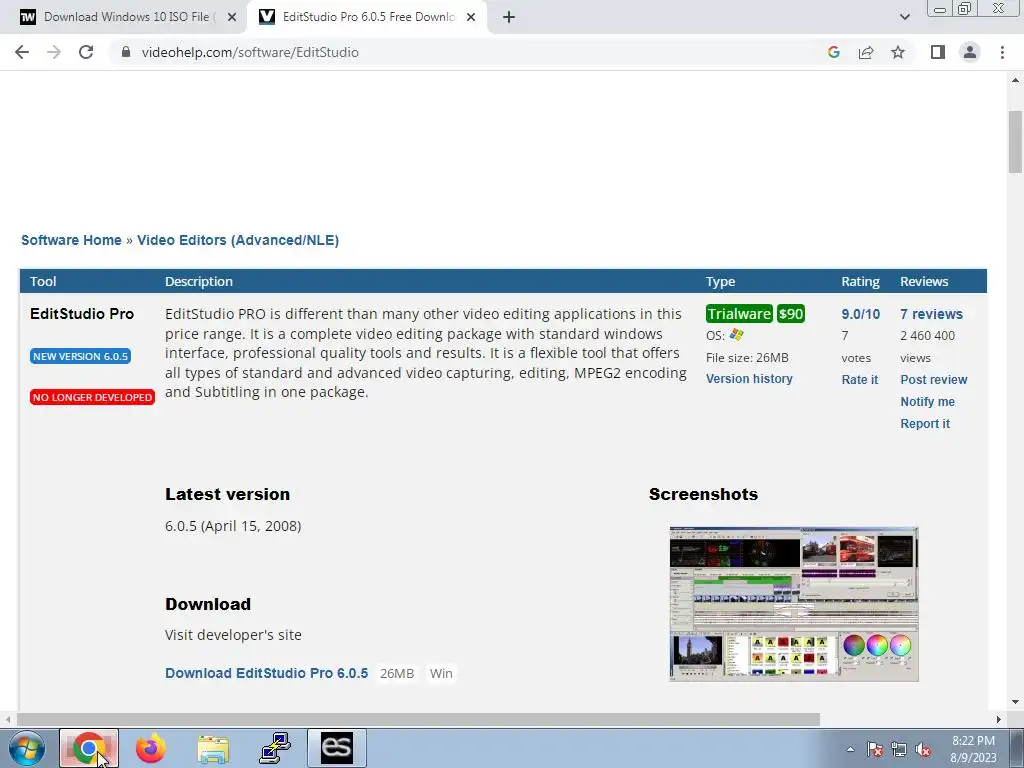
Task: Click Post review link
Action: coord(934,379)
